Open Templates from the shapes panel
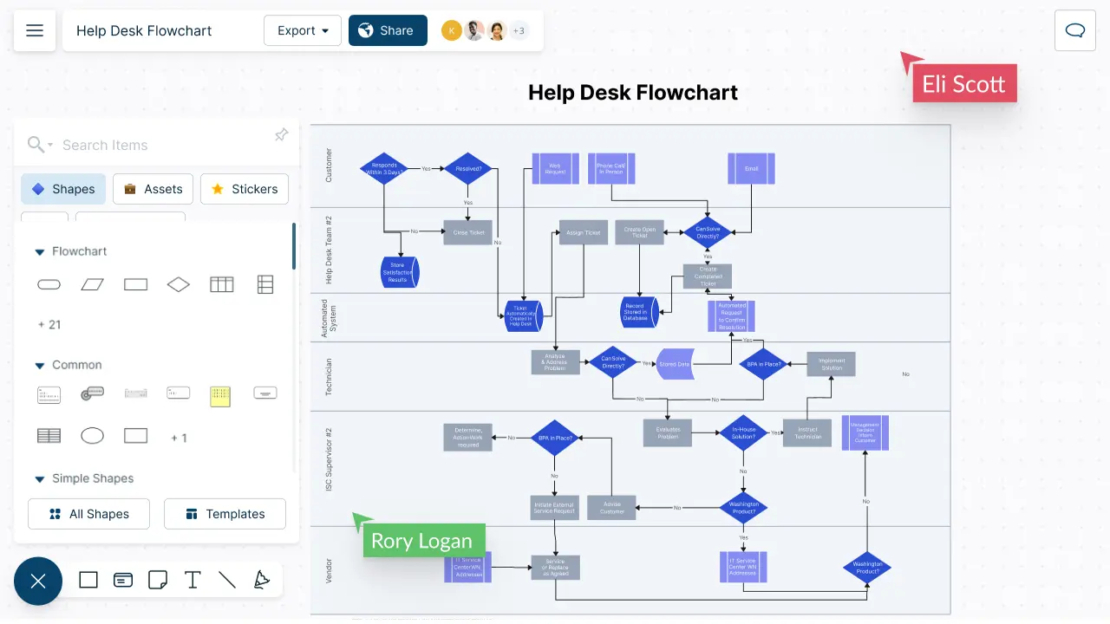This screenshot has height=624, width=1110. pos(225,513)
